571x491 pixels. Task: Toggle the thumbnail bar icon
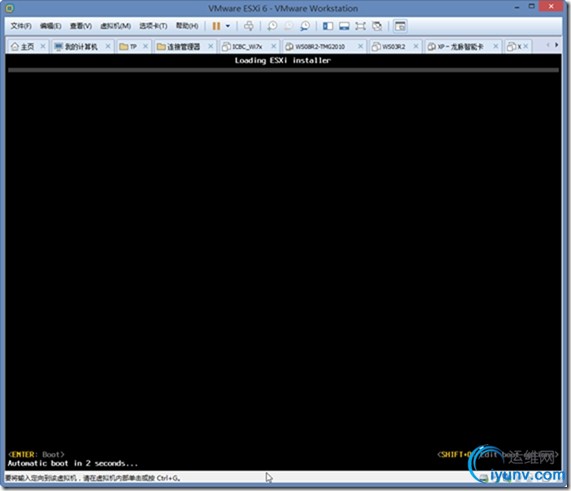[344, 26]
